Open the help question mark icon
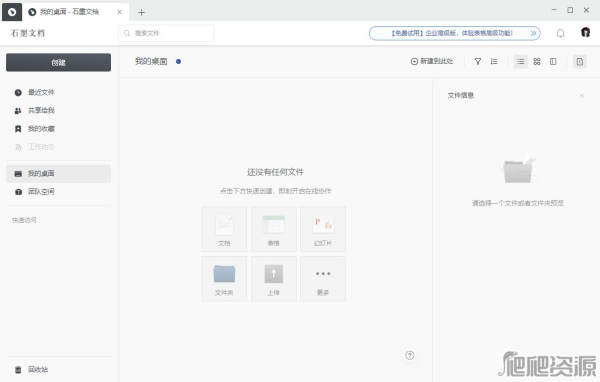Screen dimensions: 600x382 410,355
